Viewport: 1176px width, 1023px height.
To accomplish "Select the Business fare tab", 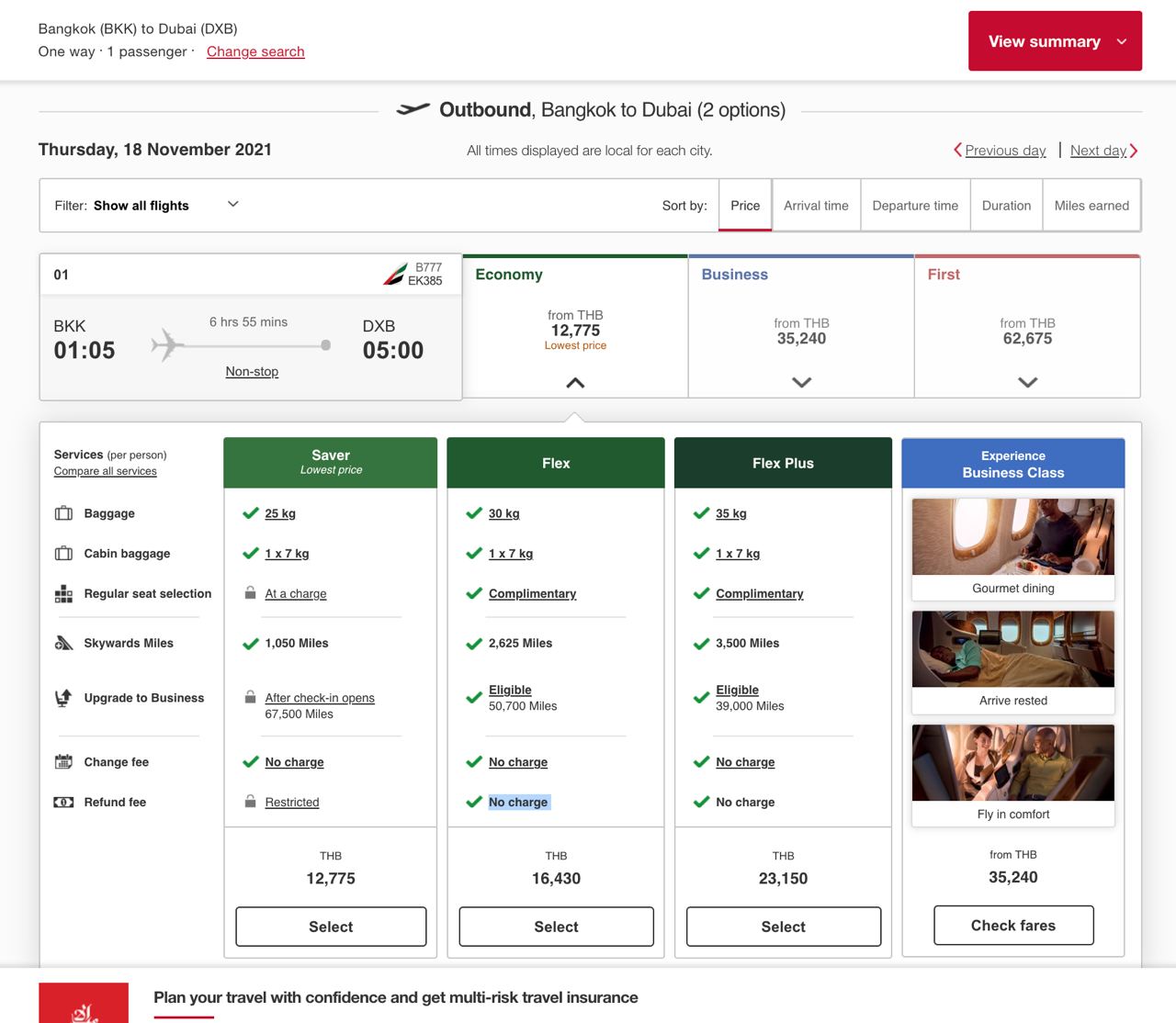I will (801, 326).
